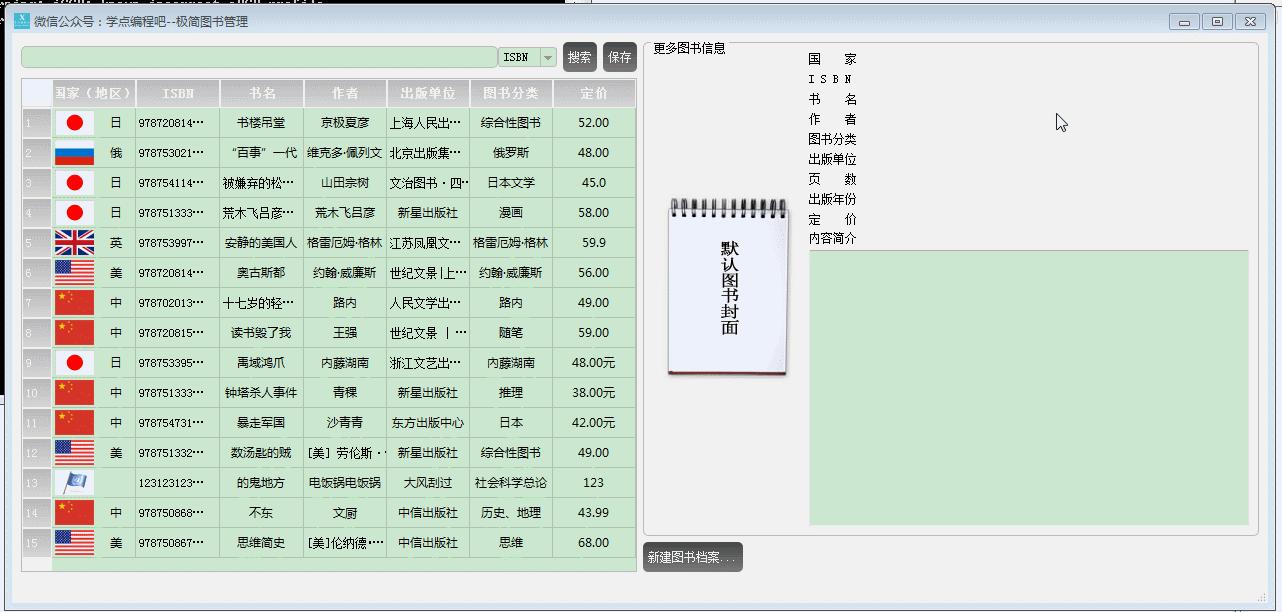Viewport: 1282px width, 612px height.
Task: Click the US flag icon for 数汤匙的贼
Action: pyautogui.click(x=74, y=452)
